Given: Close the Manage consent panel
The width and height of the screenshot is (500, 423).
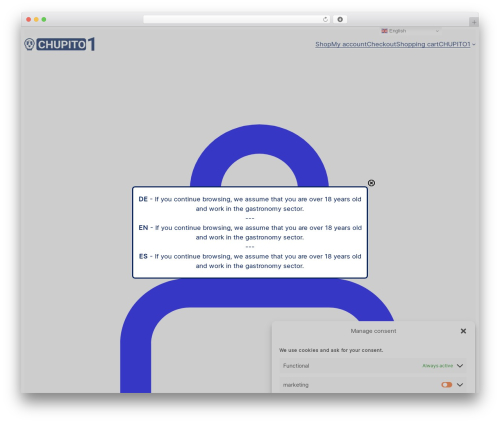Looking at the screenshot, I should [x=463, y=331].
